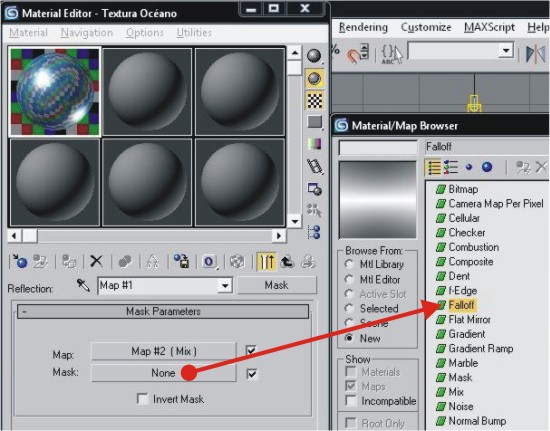Screen dimensions: 550x431
Task: Click the Mirror tool icon in toolbar
Action: point(536,54)
